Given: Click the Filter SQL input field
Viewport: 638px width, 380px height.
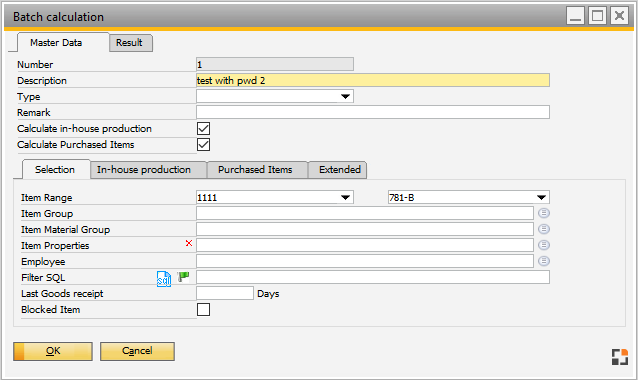Looking at the screenshot, I should click(373, 277).
